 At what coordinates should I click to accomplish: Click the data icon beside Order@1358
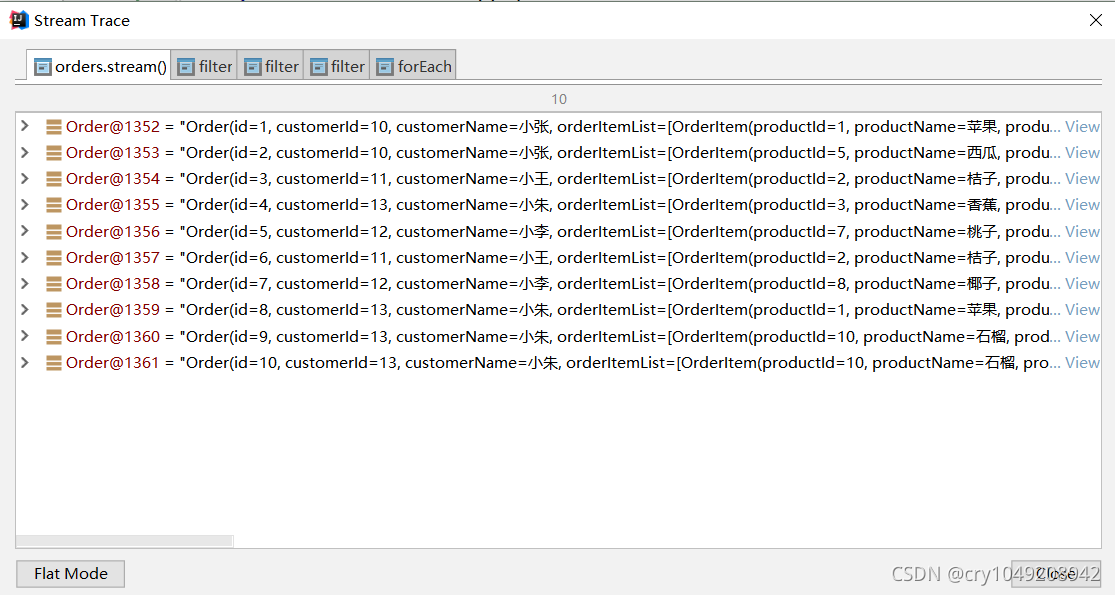tap(52, 283)
